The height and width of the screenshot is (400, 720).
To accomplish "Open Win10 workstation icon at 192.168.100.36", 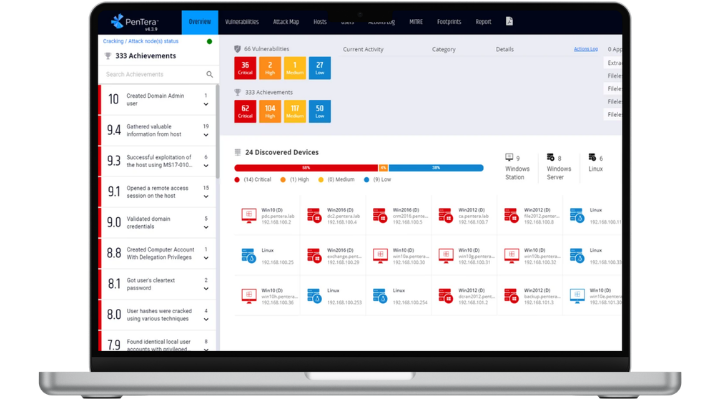I will (x=249, y=296).
